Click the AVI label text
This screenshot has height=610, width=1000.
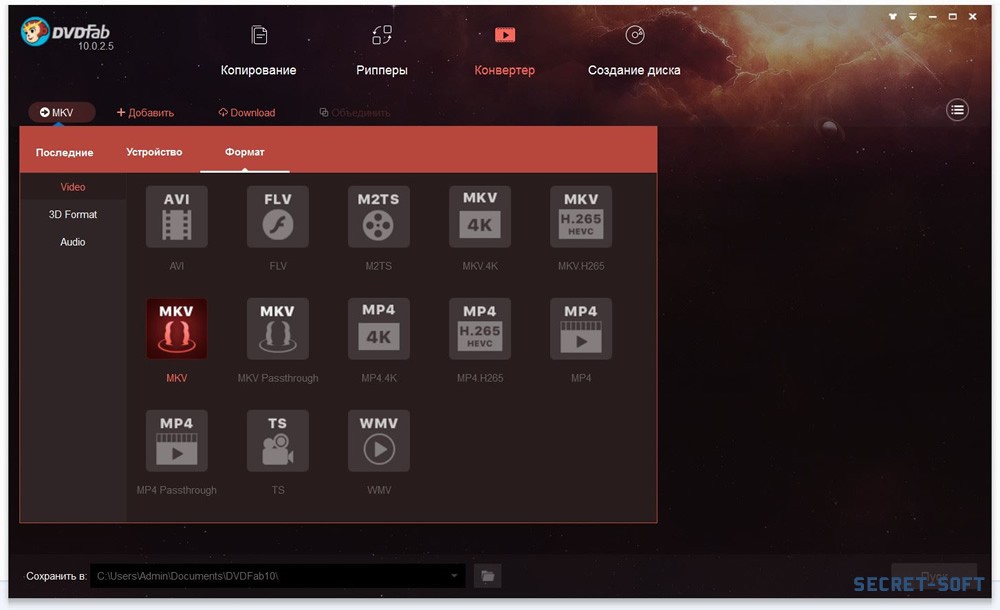click(x=177, y=265)
